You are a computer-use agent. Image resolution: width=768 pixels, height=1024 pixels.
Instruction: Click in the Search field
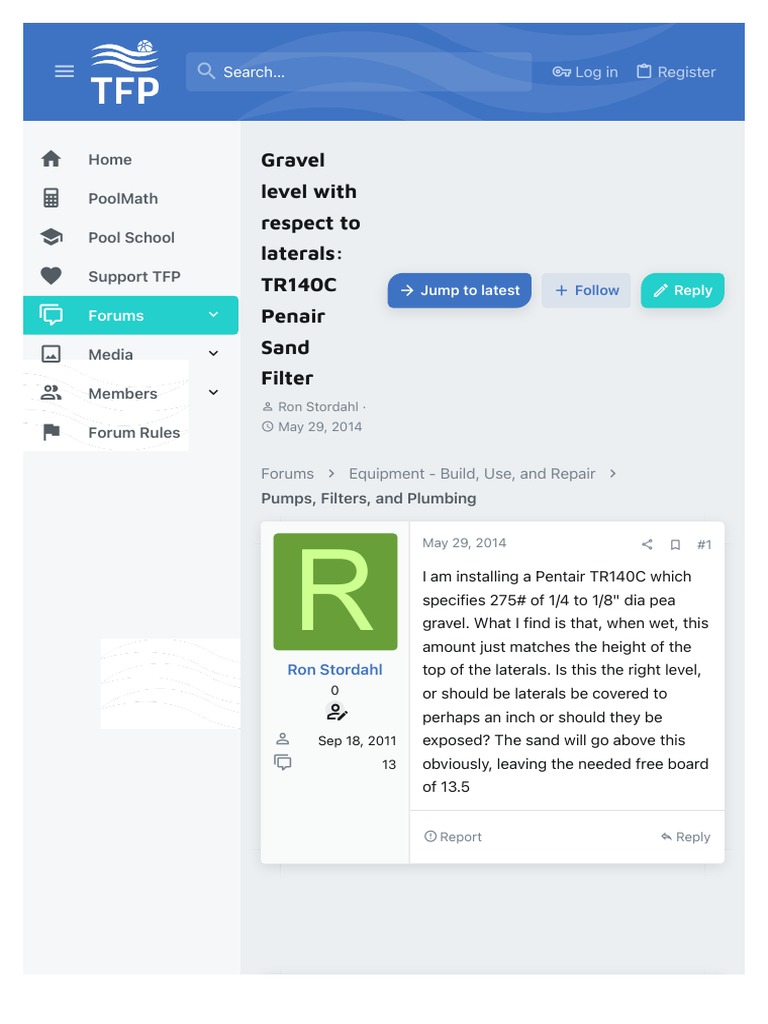359,72
